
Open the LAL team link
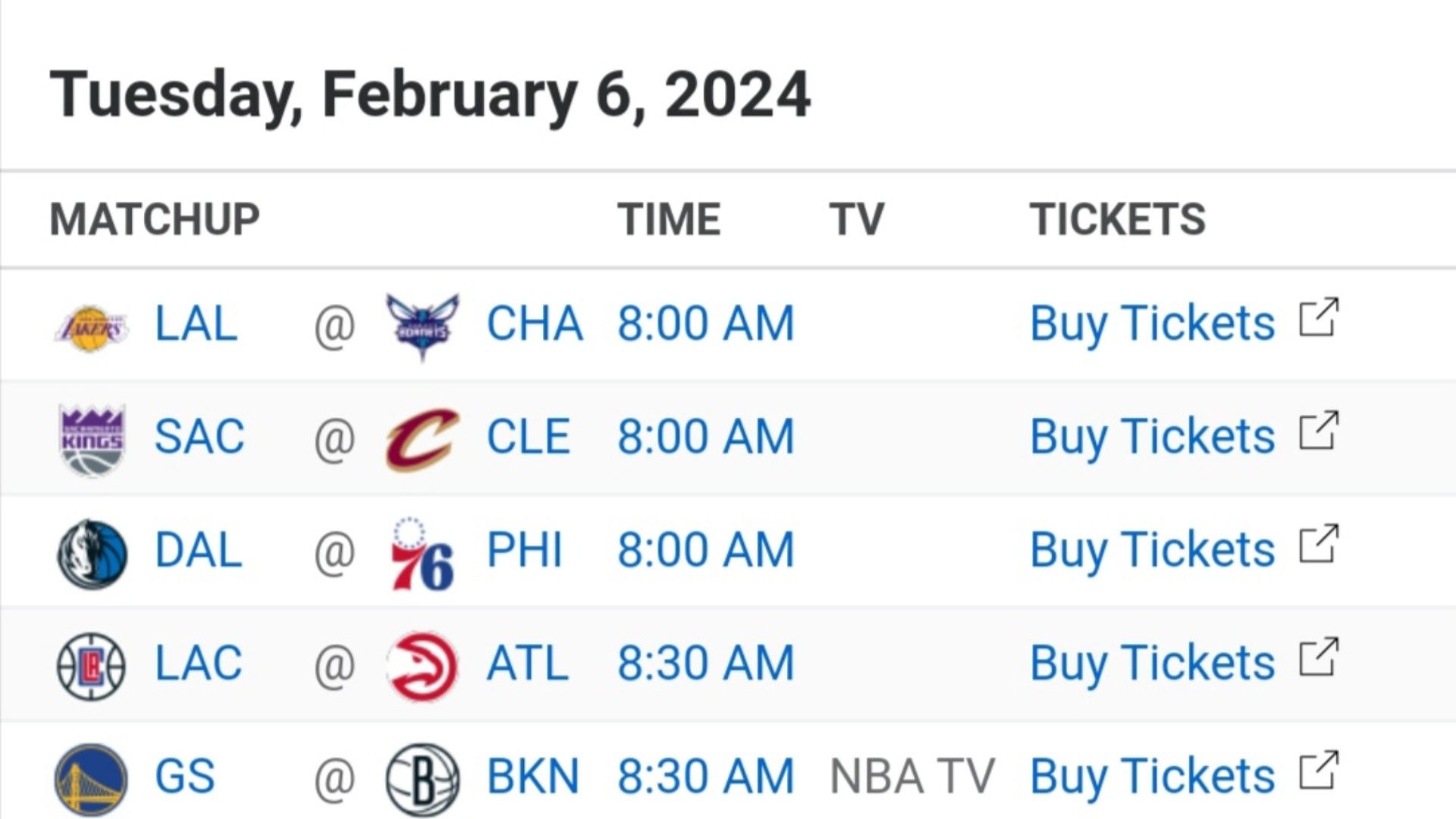pyautogui.click(x=196, y=325)
